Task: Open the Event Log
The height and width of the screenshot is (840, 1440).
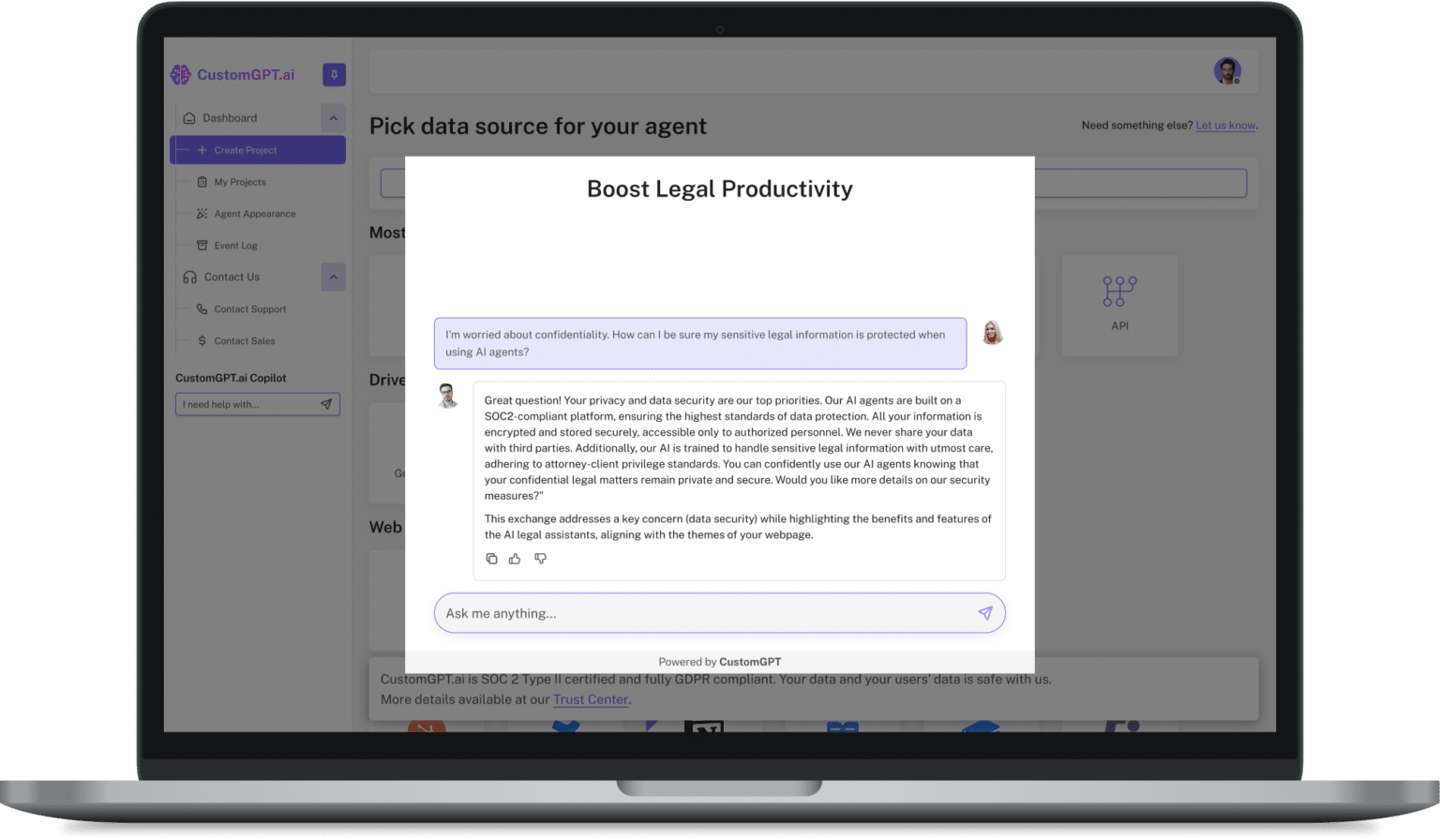Action: [x=237, y=246]
